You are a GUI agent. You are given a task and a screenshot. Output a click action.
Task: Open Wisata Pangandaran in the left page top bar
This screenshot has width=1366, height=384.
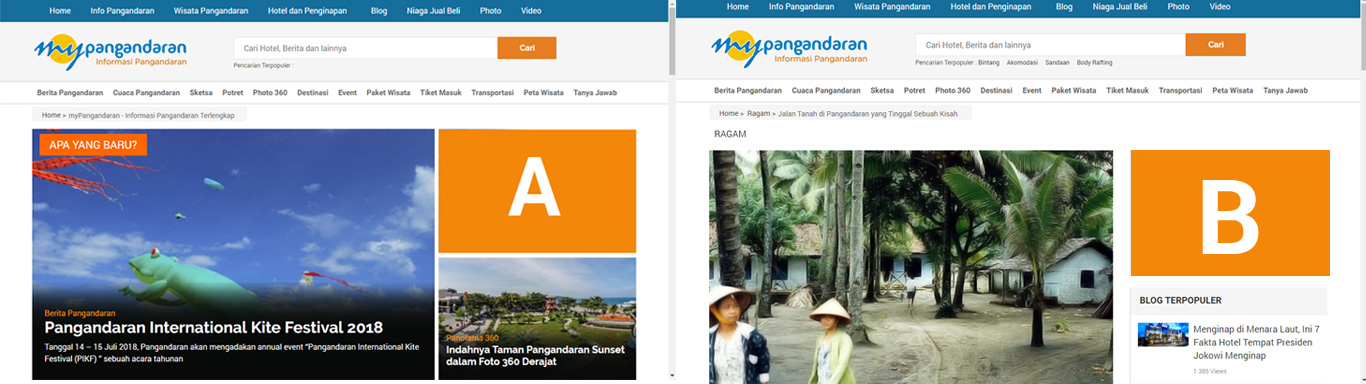coord(210,10)
